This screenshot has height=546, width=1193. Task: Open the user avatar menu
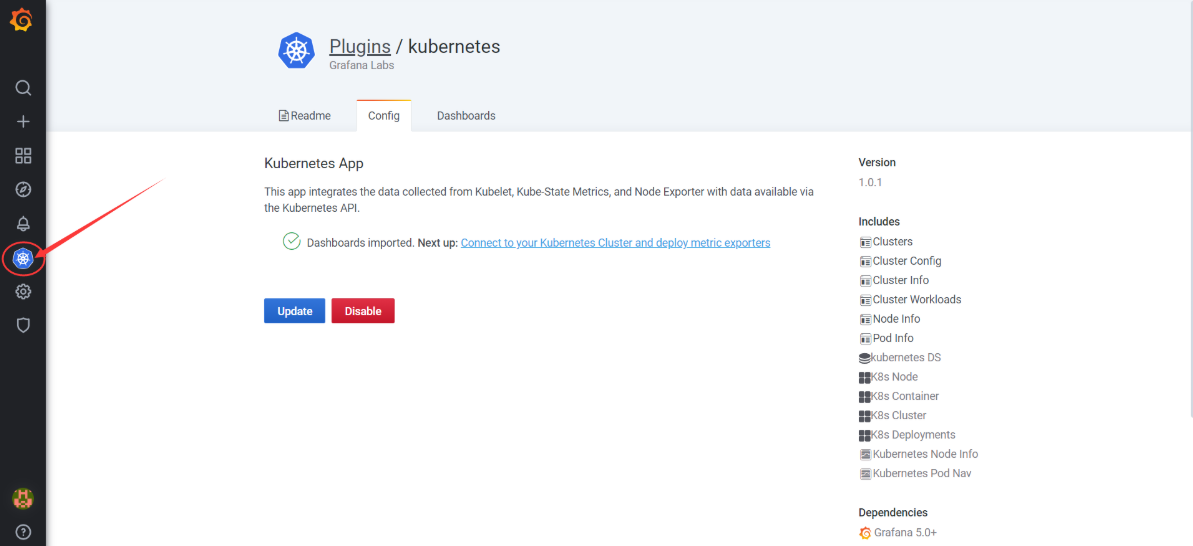[23, 499]
